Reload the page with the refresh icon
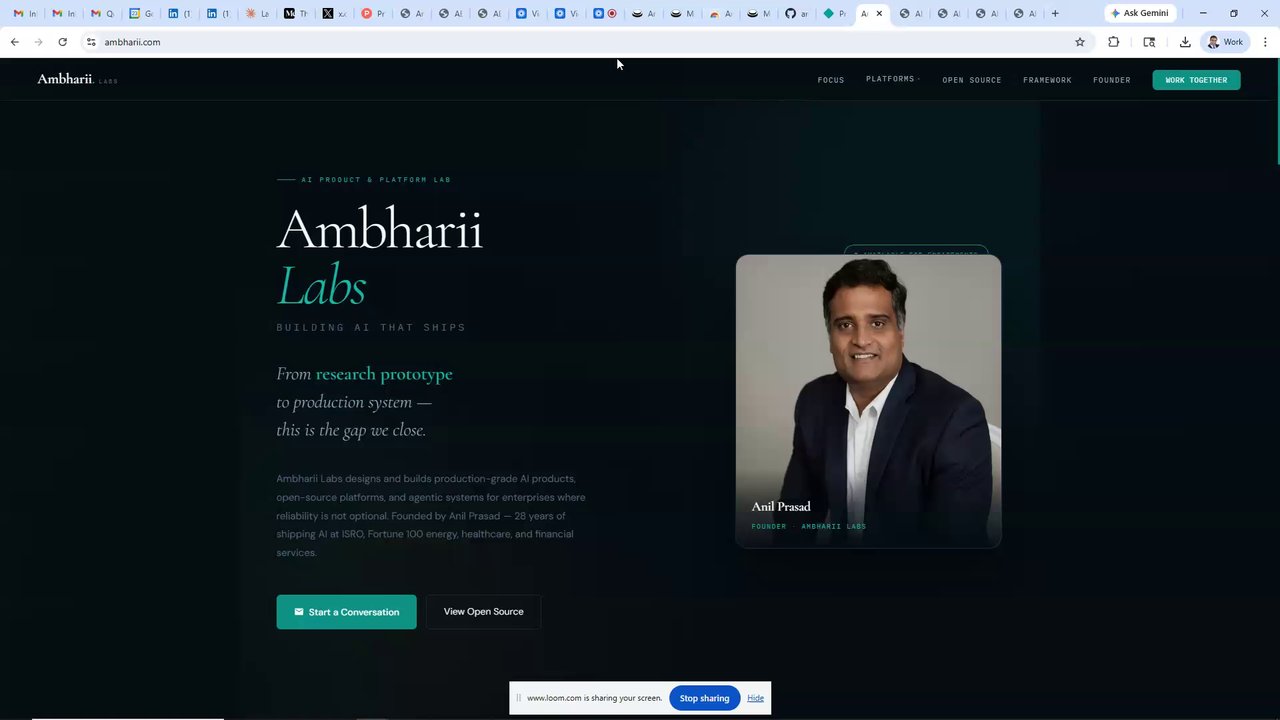Image resolution: width=1280 pixels, height=720 pixels. (62, 42)
